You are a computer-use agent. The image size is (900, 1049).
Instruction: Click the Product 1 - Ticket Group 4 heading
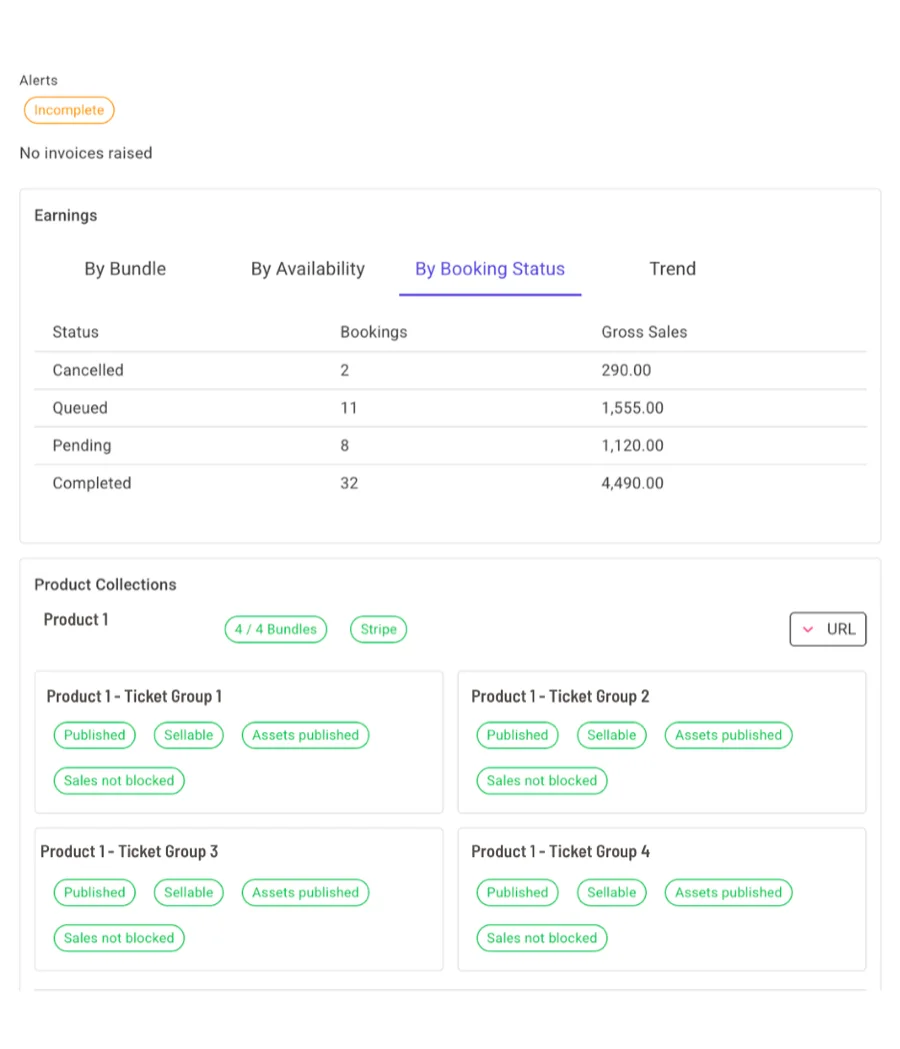pos(561,852)
